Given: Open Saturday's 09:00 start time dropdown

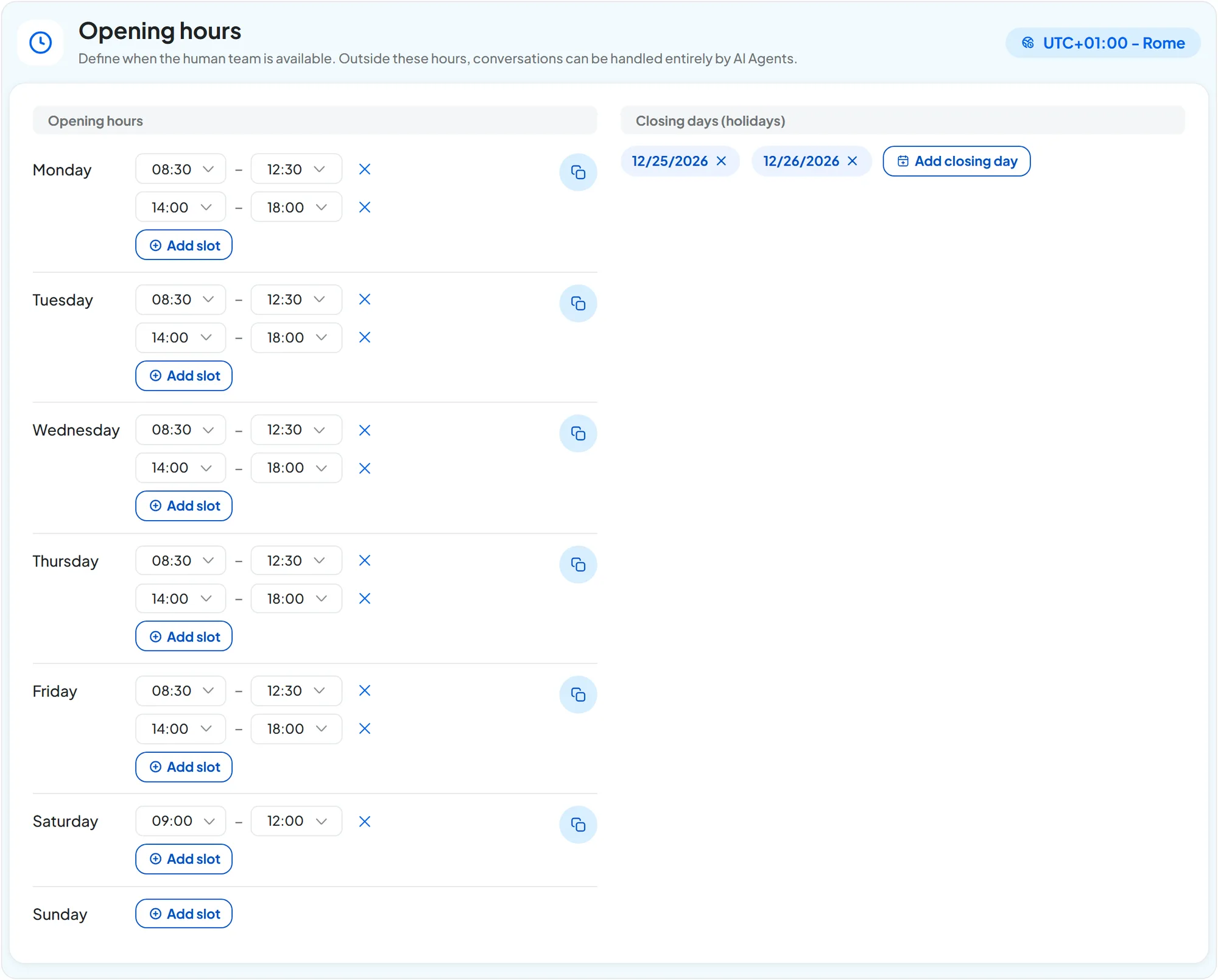Looking at the screenshot, I should (181, 821).
